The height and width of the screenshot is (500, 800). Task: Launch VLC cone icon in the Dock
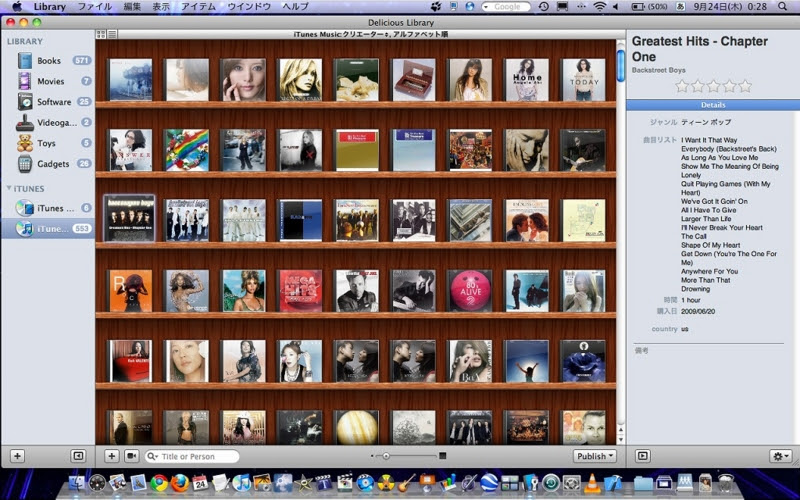click(x=592, y=482)
